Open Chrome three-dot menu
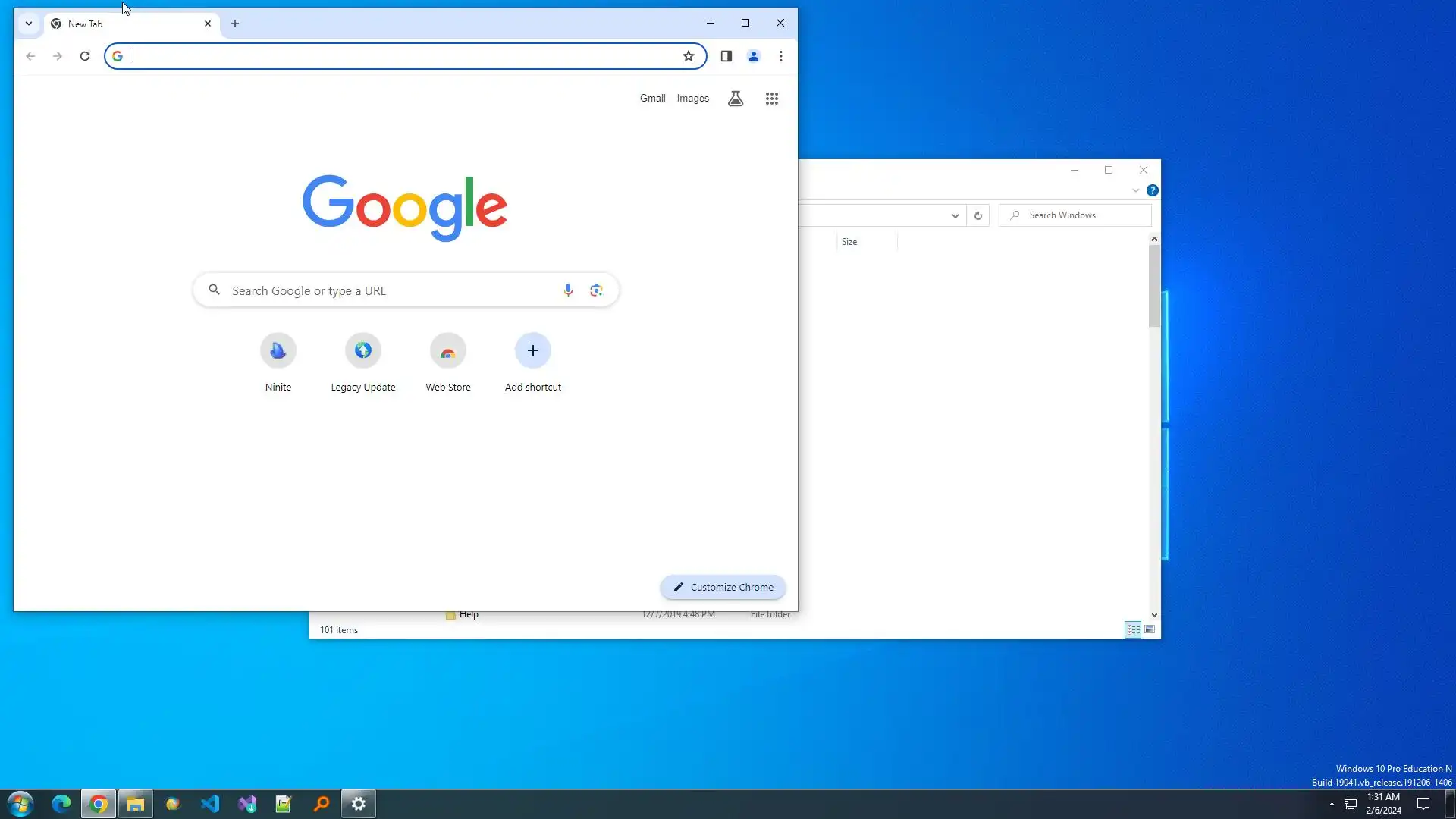The image size is (1456, 819). point(780,56)
